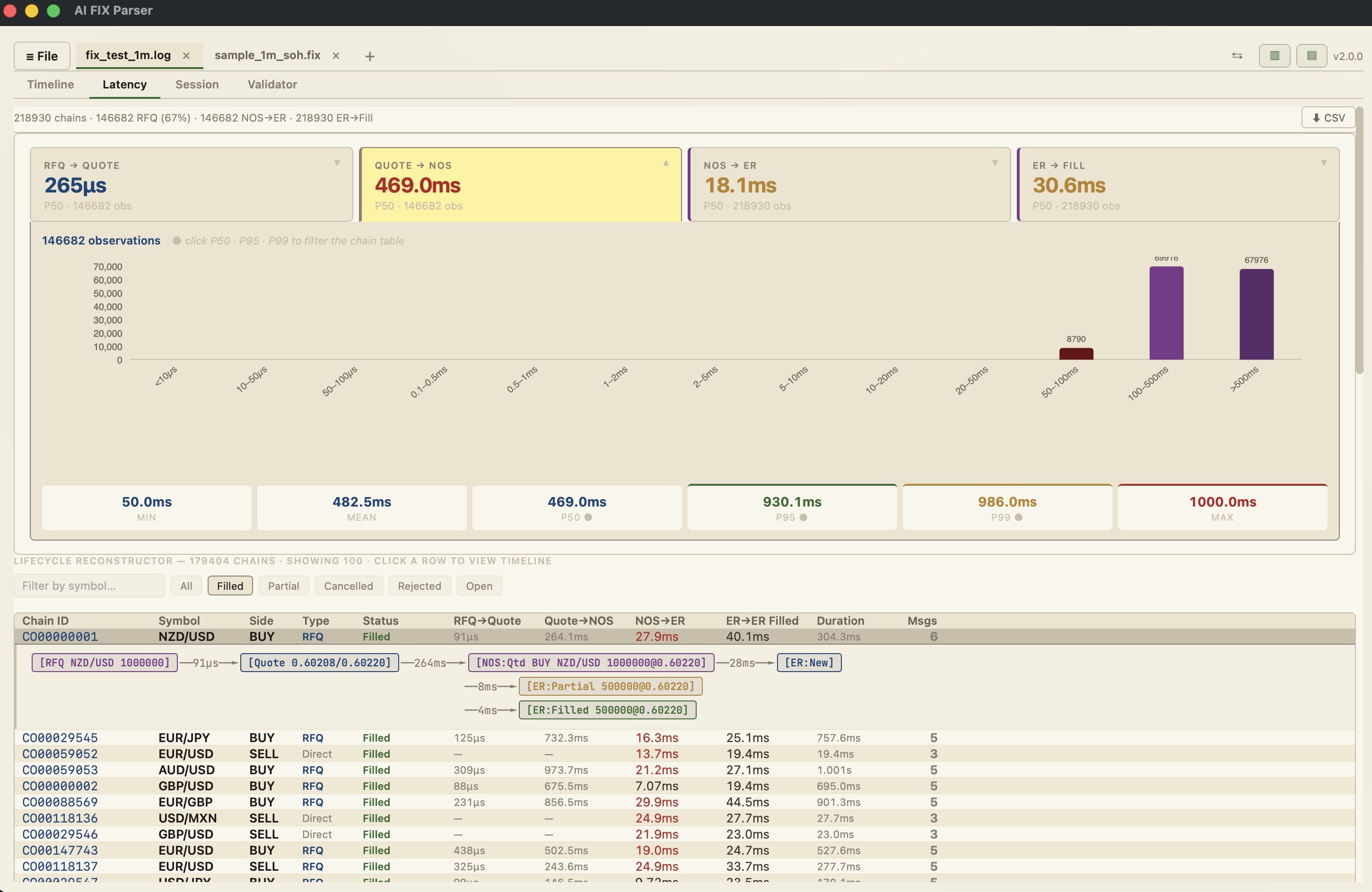
Task: Open the Timeline tab
Action: pyautogui.click(x=51, y=84)
